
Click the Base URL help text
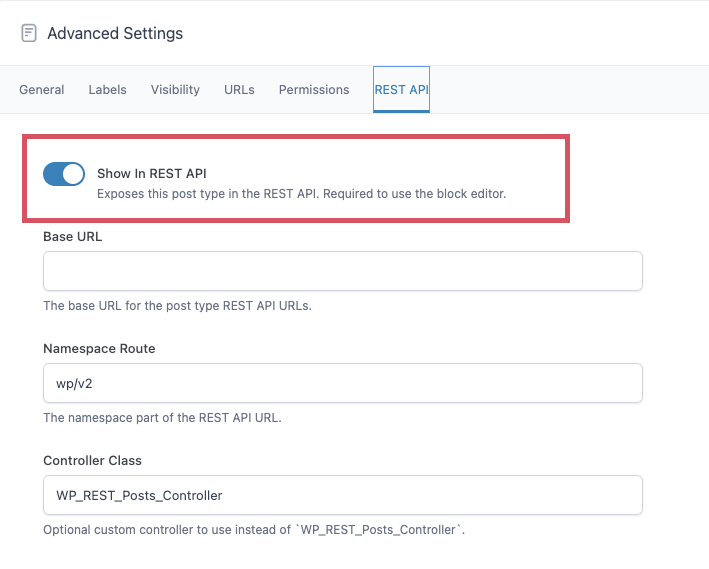coord(177,306)
